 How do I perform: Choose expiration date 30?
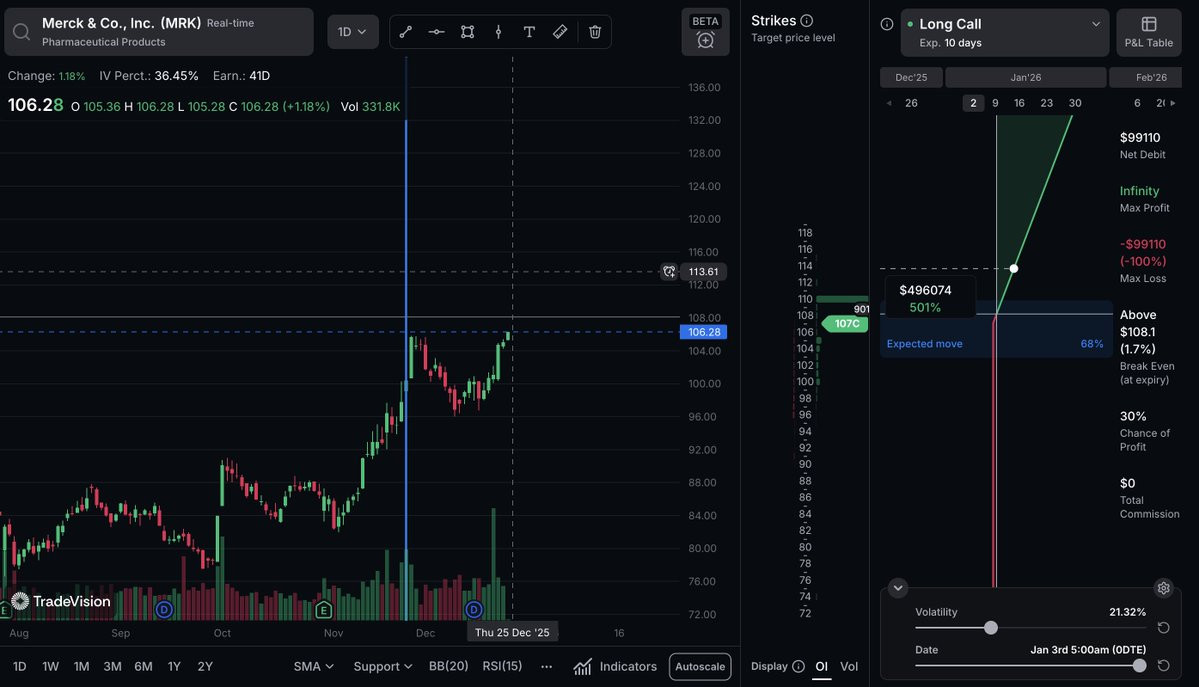1075,103
